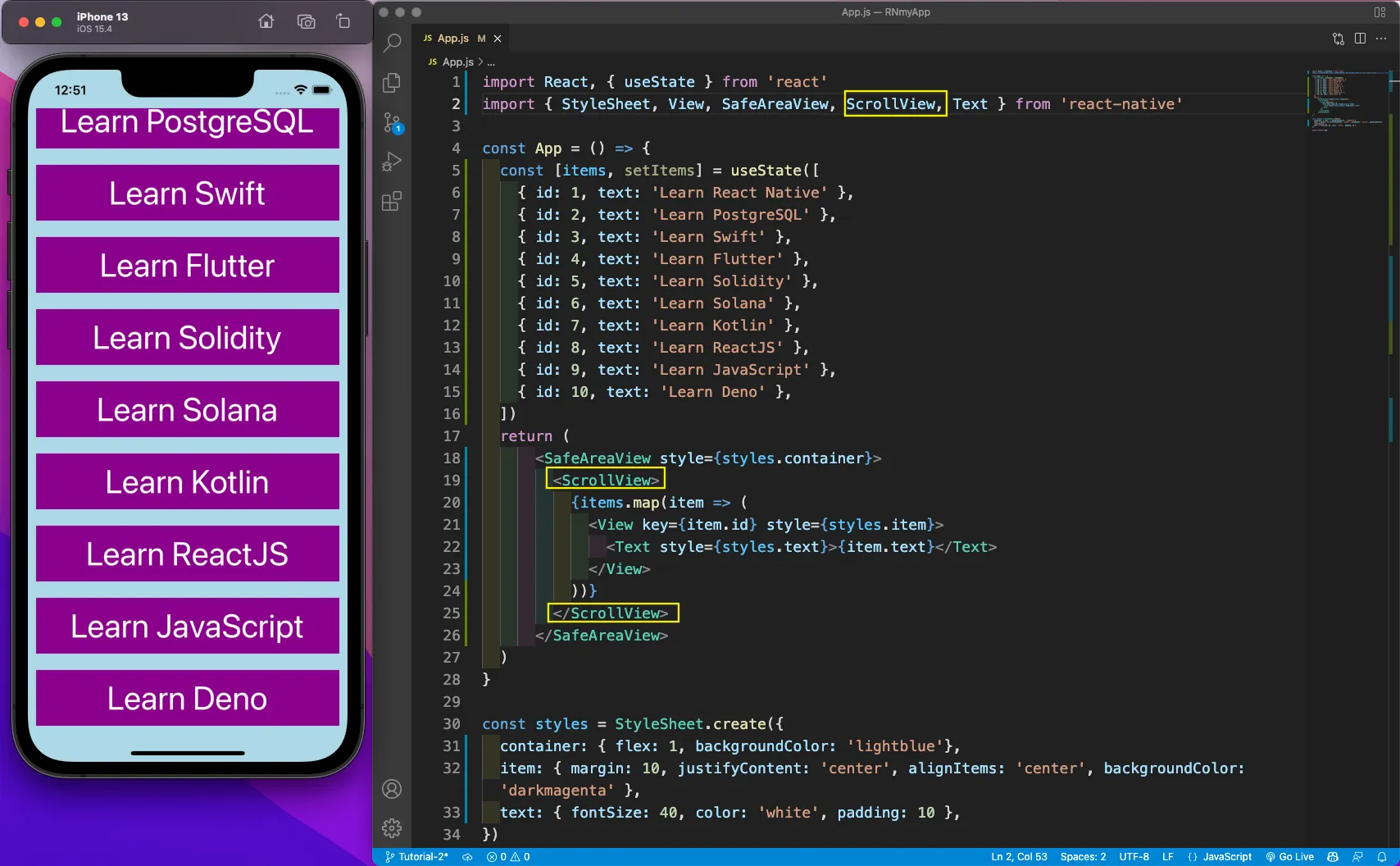This screenshot has height=866, width=1400.
Task: Click Ln 2, Col 53 cursor position
Action: pyautogui.click(x=1019, y=856)
